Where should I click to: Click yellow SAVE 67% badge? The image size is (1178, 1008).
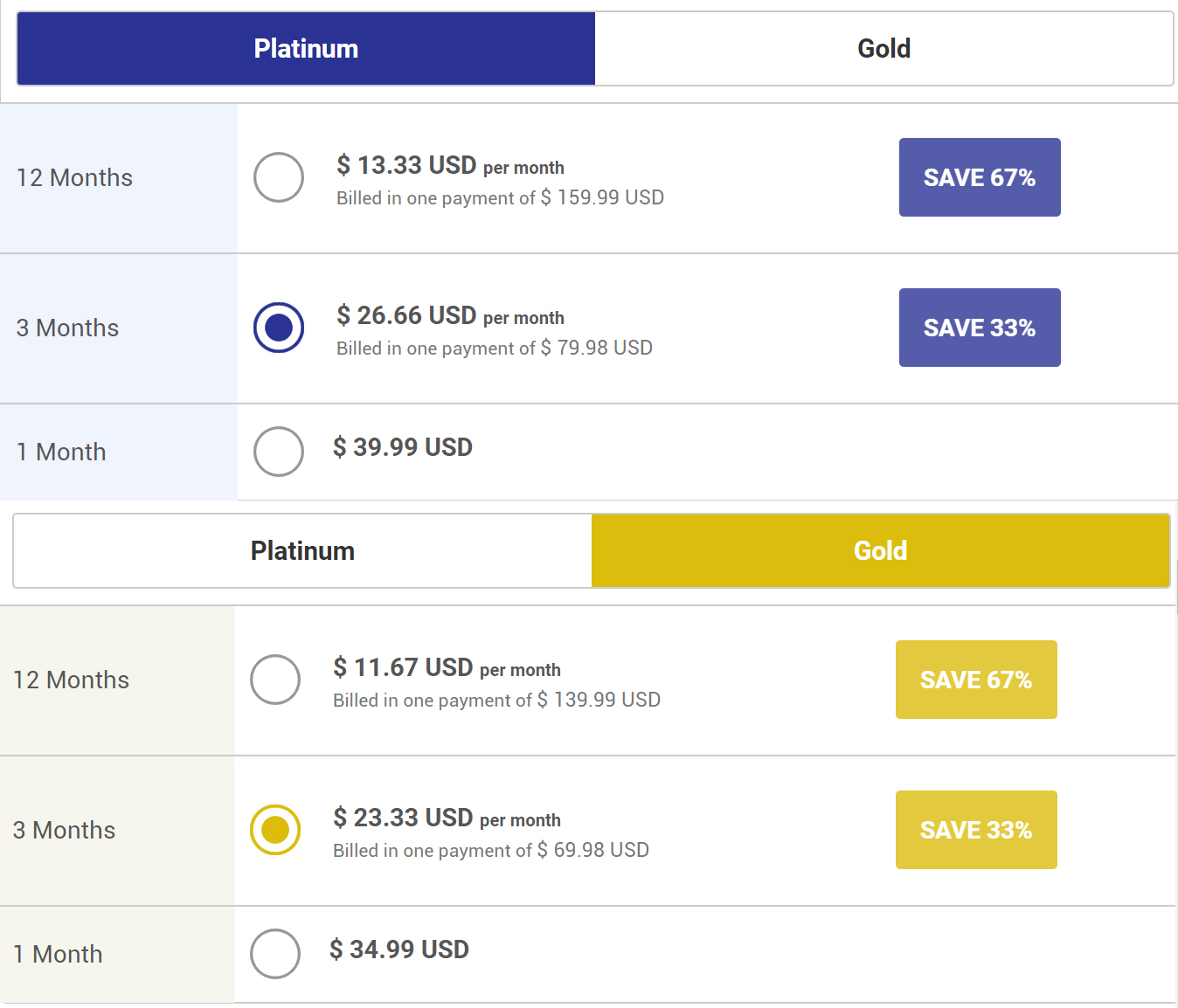[x=975, y=680]
